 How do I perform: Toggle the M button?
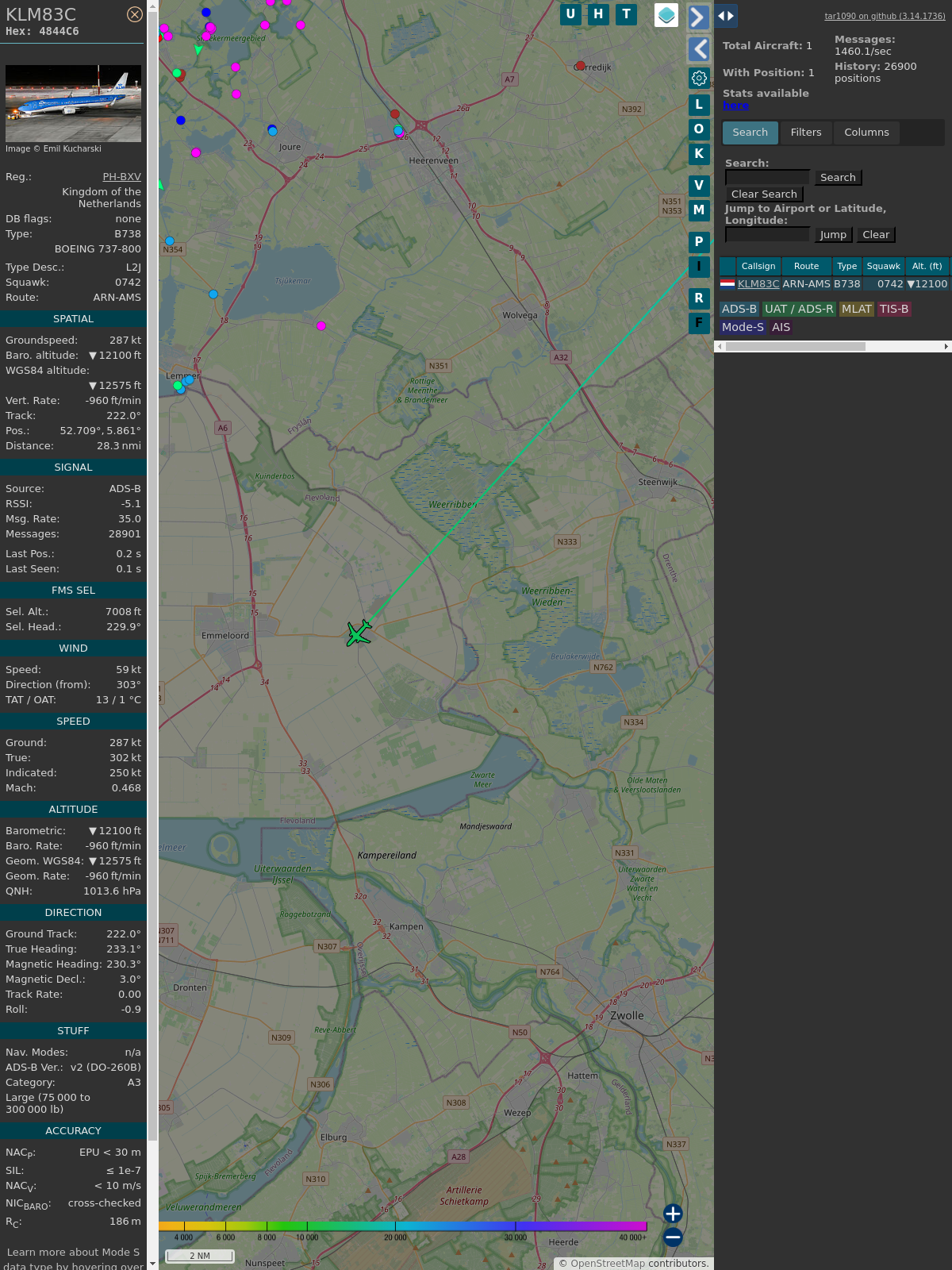pyautogui.click(x=699, y=210)
